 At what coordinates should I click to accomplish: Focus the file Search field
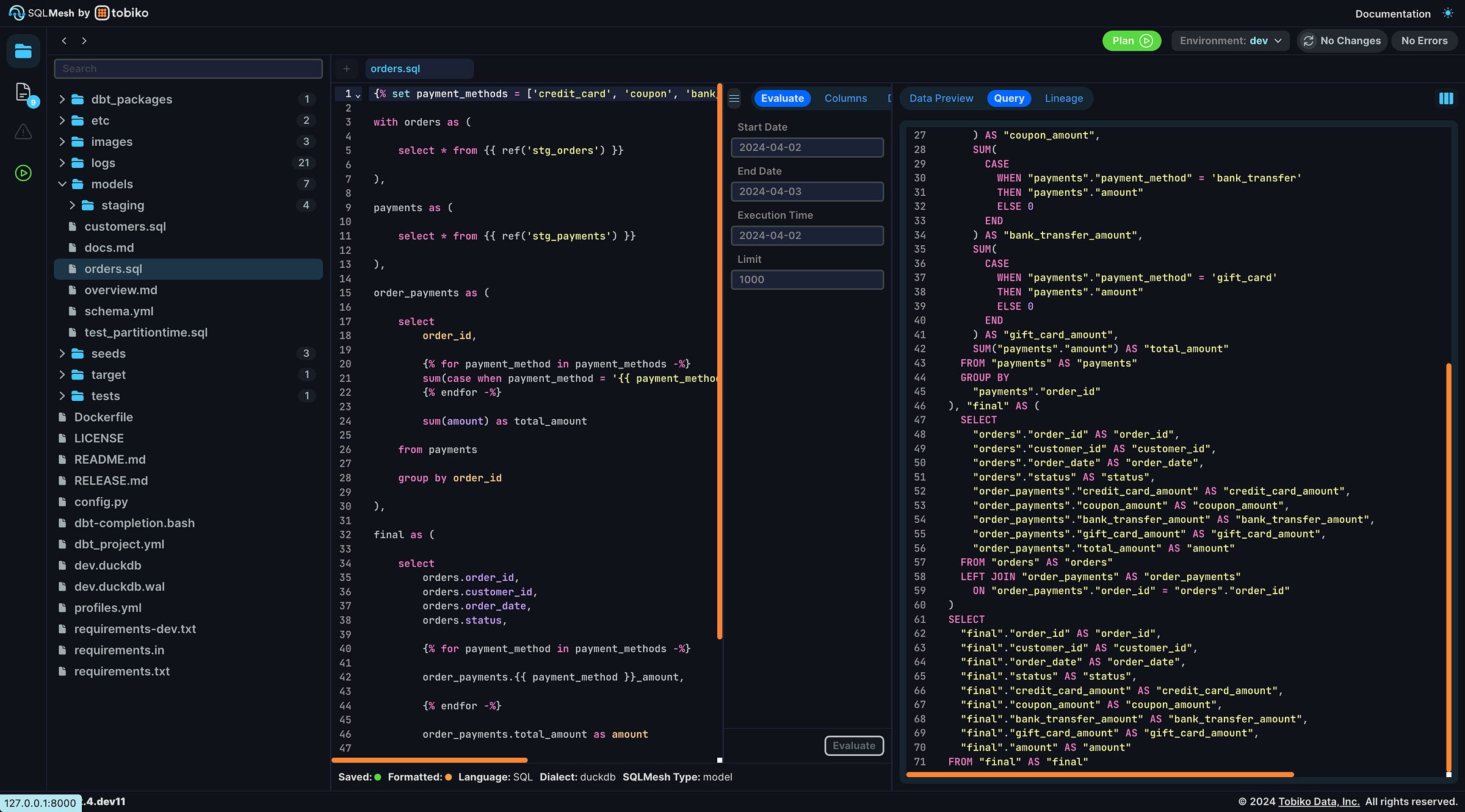(188, 69)
